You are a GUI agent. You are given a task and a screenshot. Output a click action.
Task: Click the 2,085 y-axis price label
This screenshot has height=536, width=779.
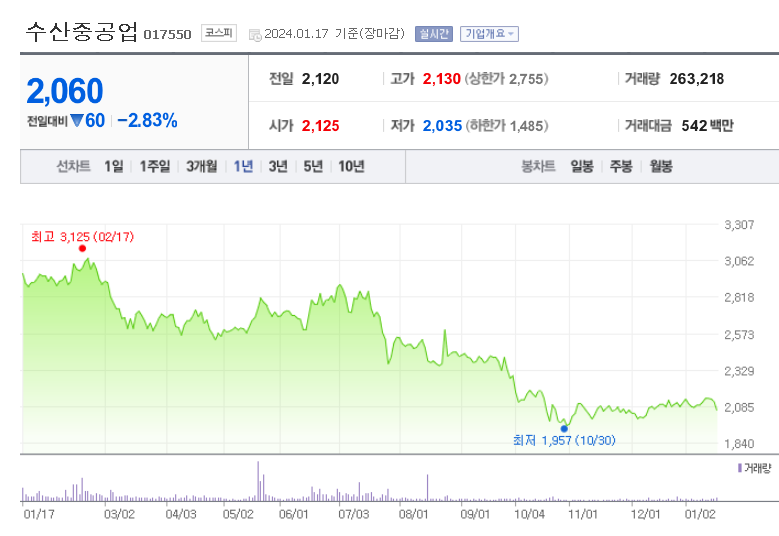pyautogui.click(x=739, y=407)
